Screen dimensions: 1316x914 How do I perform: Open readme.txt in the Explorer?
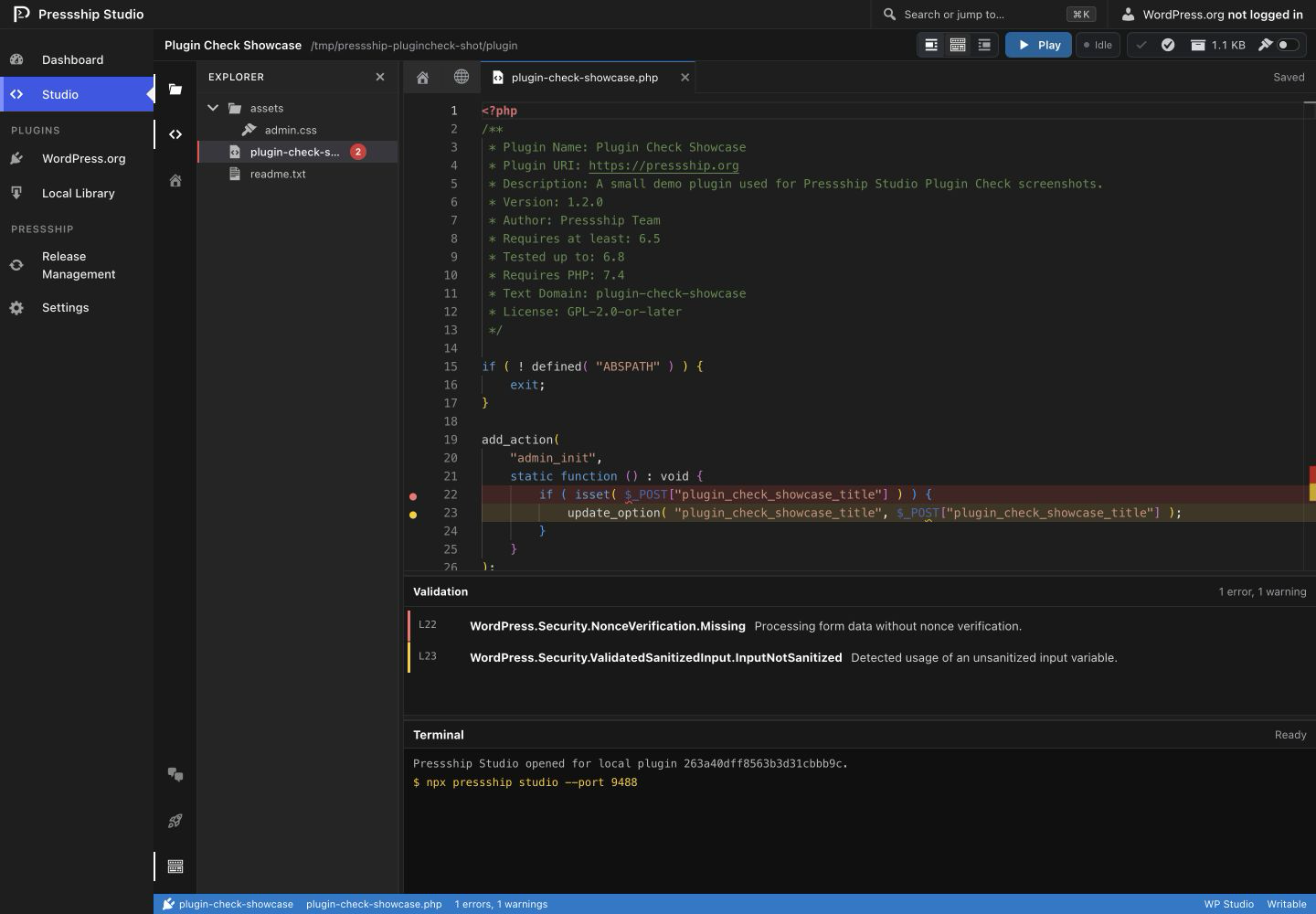[x=297, y=174]
